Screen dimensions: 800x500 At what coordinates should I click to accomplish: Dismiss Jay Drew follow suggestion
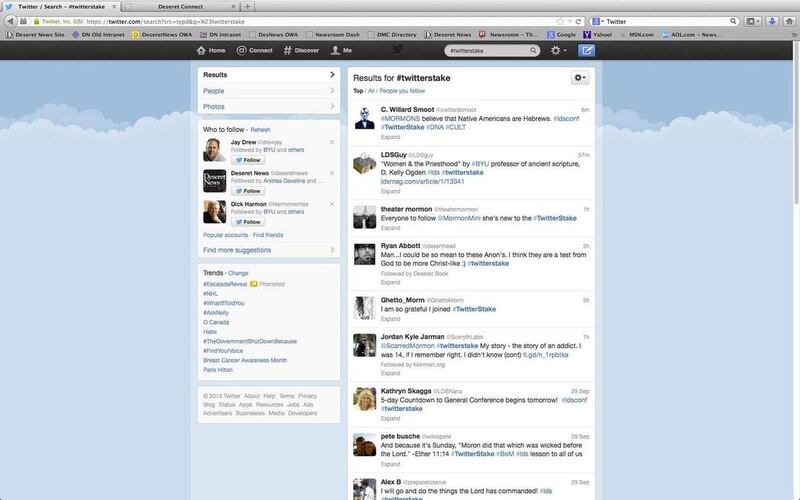332,142
